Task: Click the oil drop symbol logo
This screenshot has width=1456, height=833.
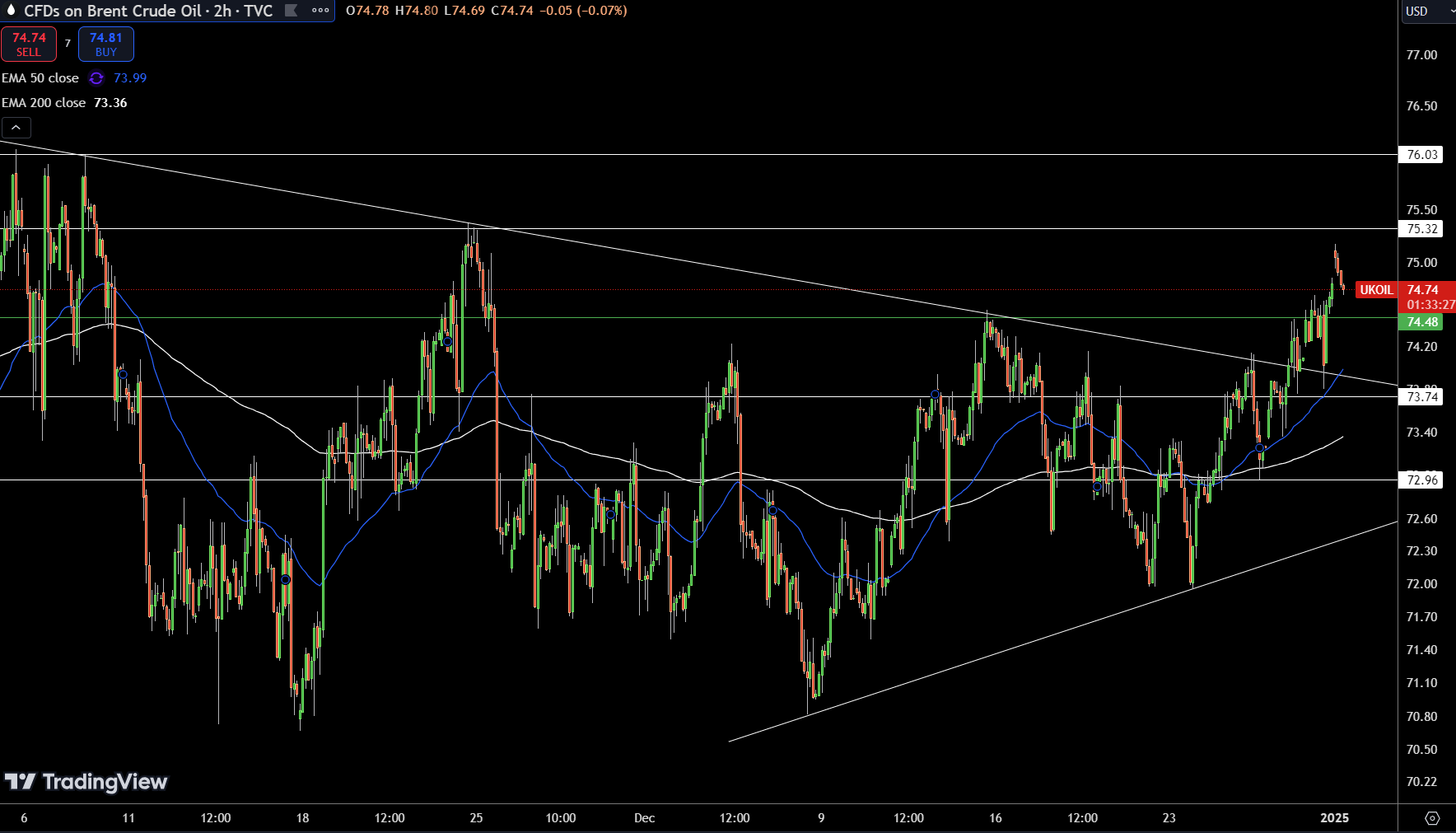Action: tap(11, 11)
